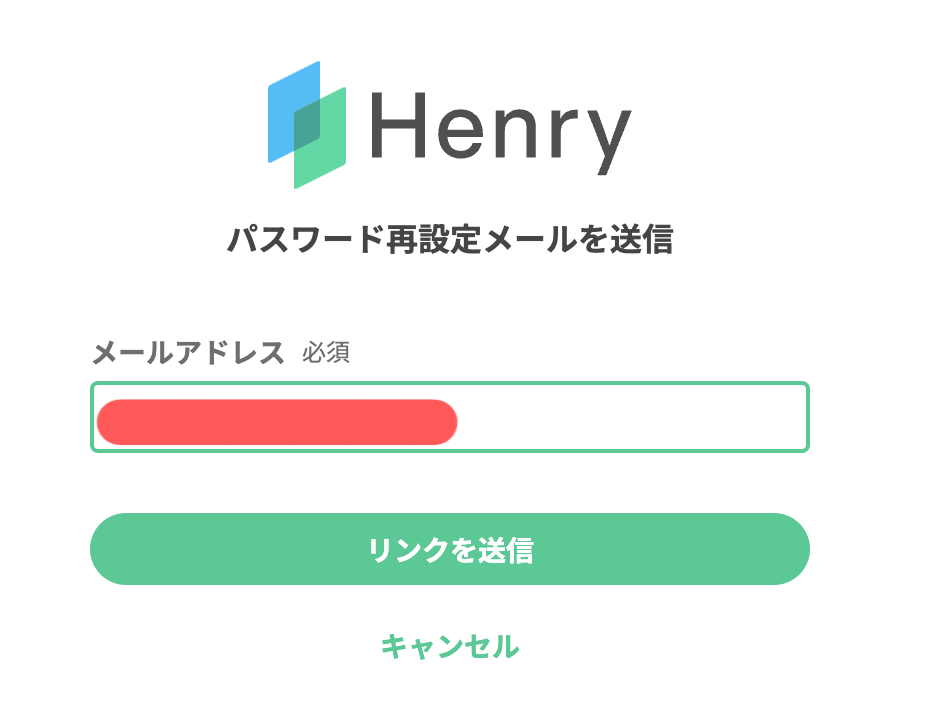946x718 pixels.
Task: Send the password reset link
Action: [449, 549]
